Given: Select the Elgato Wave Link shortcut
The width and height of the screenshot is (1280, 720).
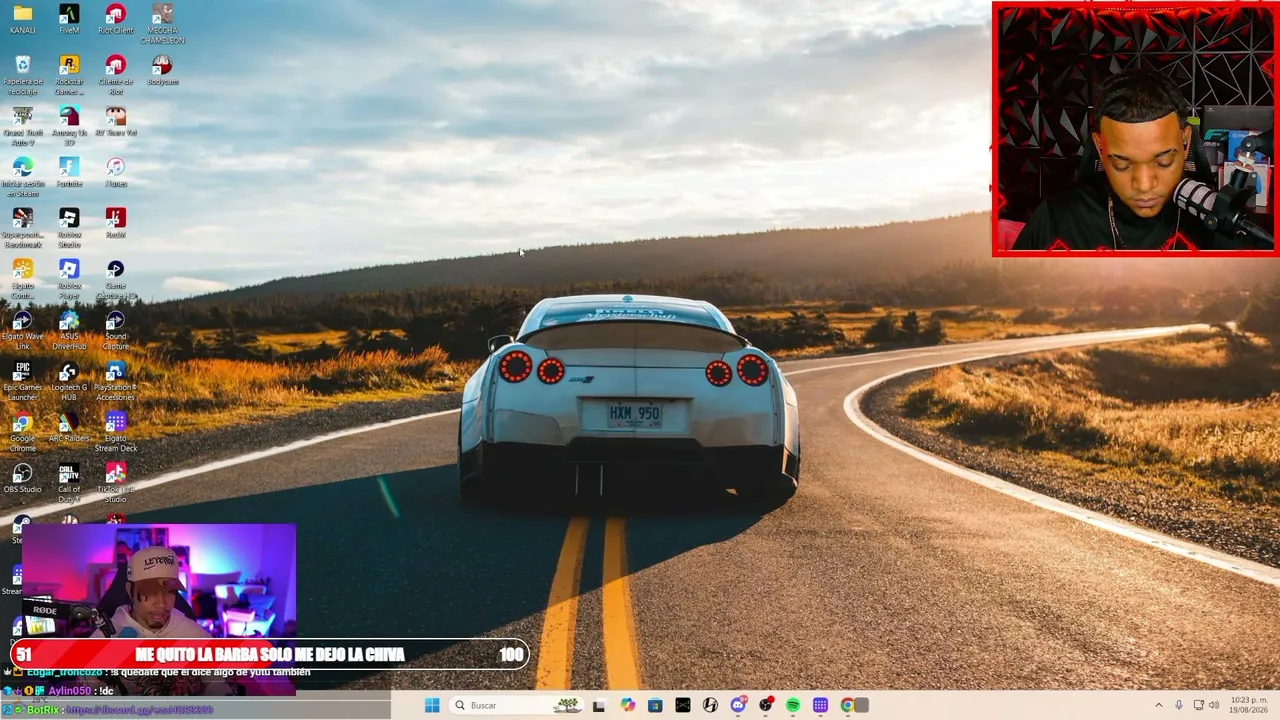Looking at the screenshot, I should 22,330.
